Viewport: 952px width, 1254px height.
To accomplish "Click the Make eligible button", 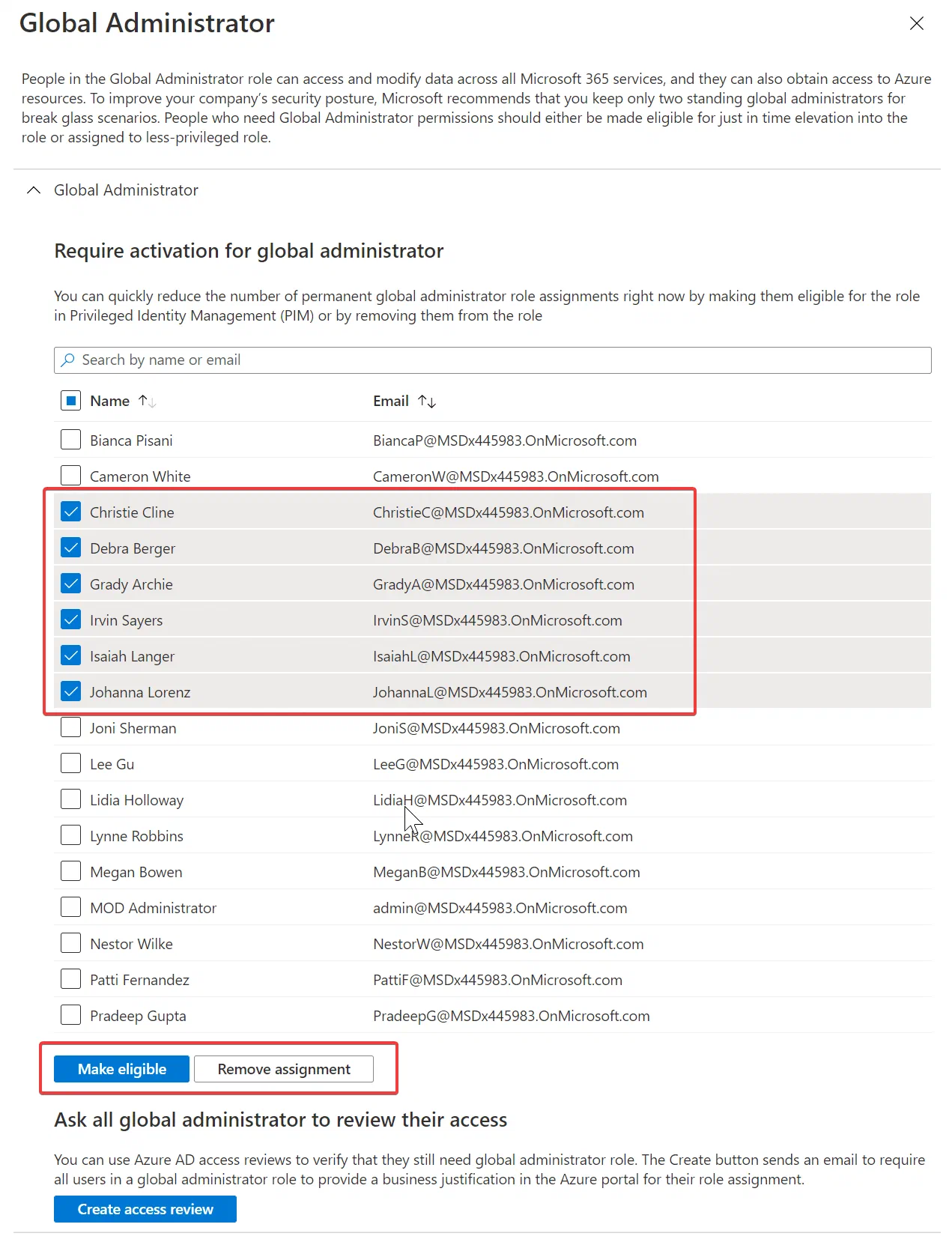I will tap(121, 1069).
